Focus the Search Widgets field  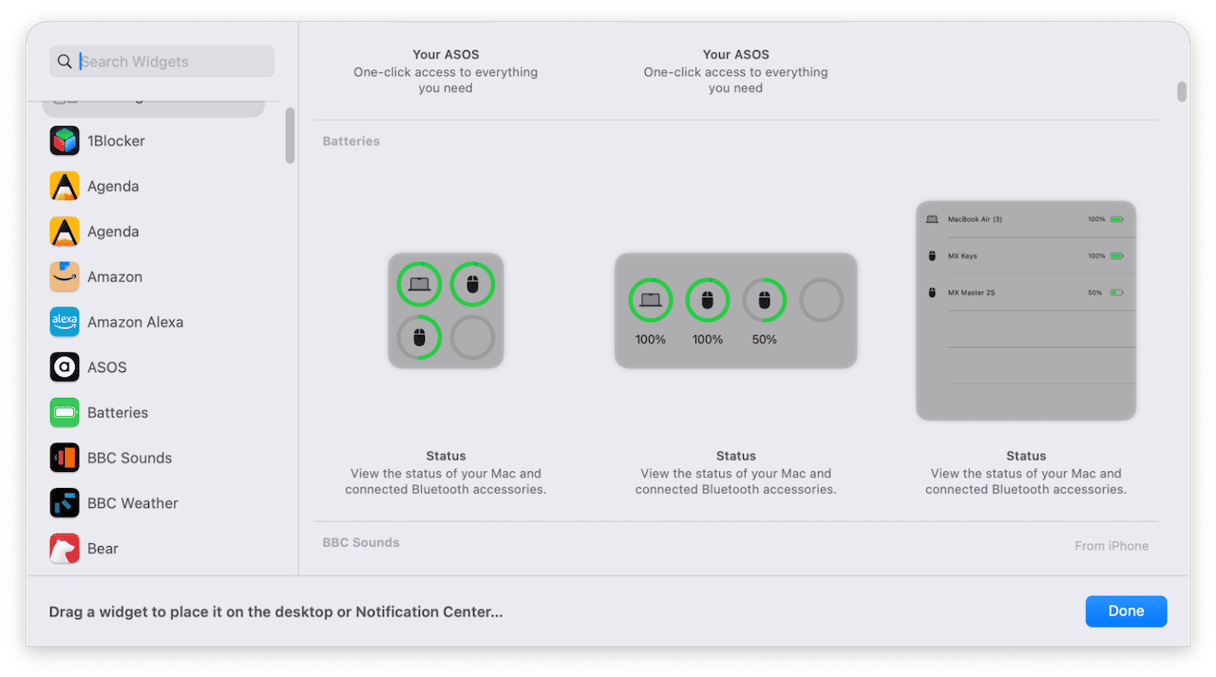coord(162,62)
